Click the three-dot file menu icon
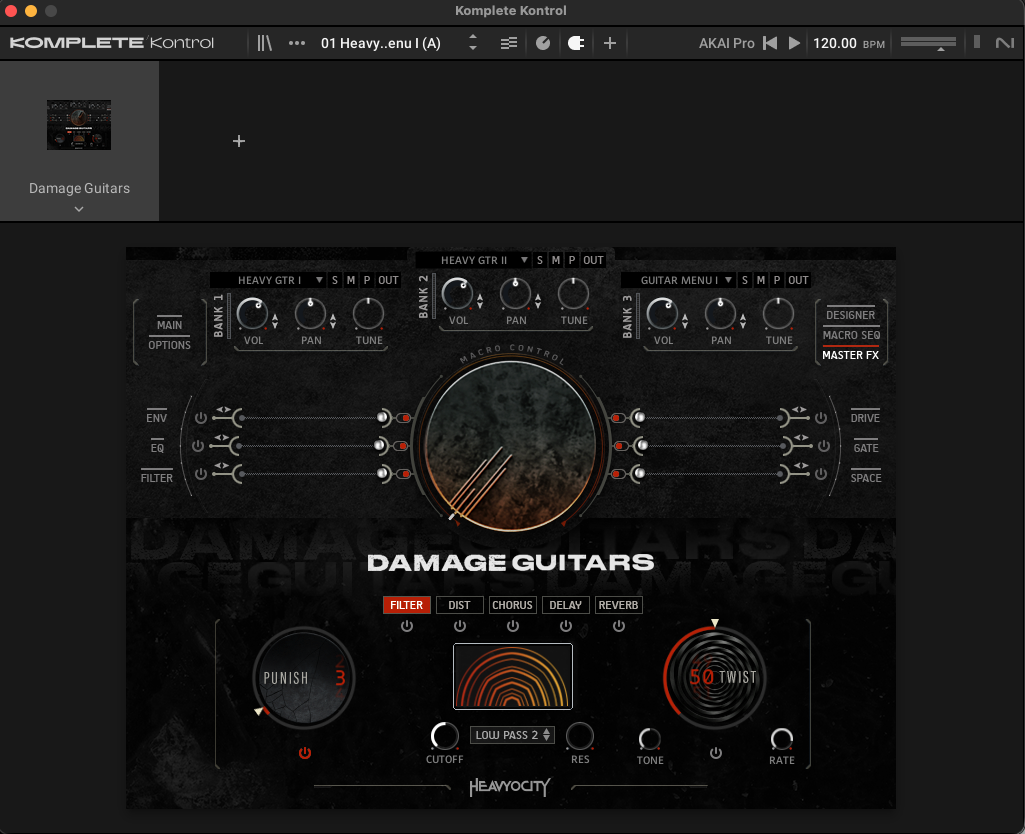Screen dimensions: 1025x834 (296, 43)
